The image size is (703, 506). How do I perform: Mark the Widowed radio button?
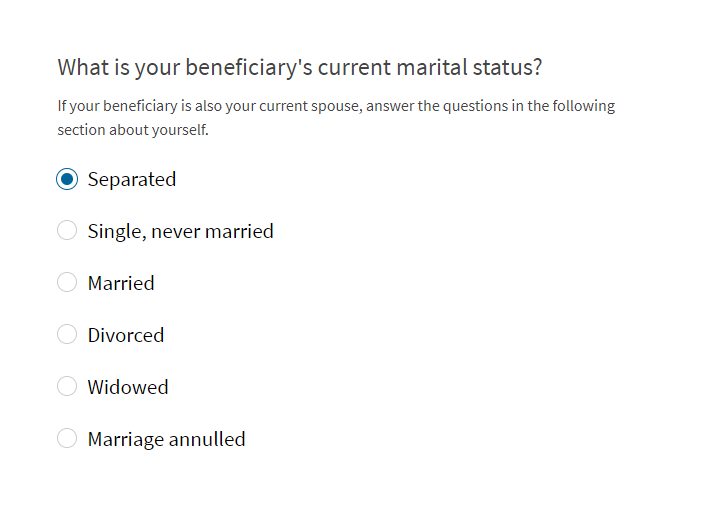(x=67, y=386)
